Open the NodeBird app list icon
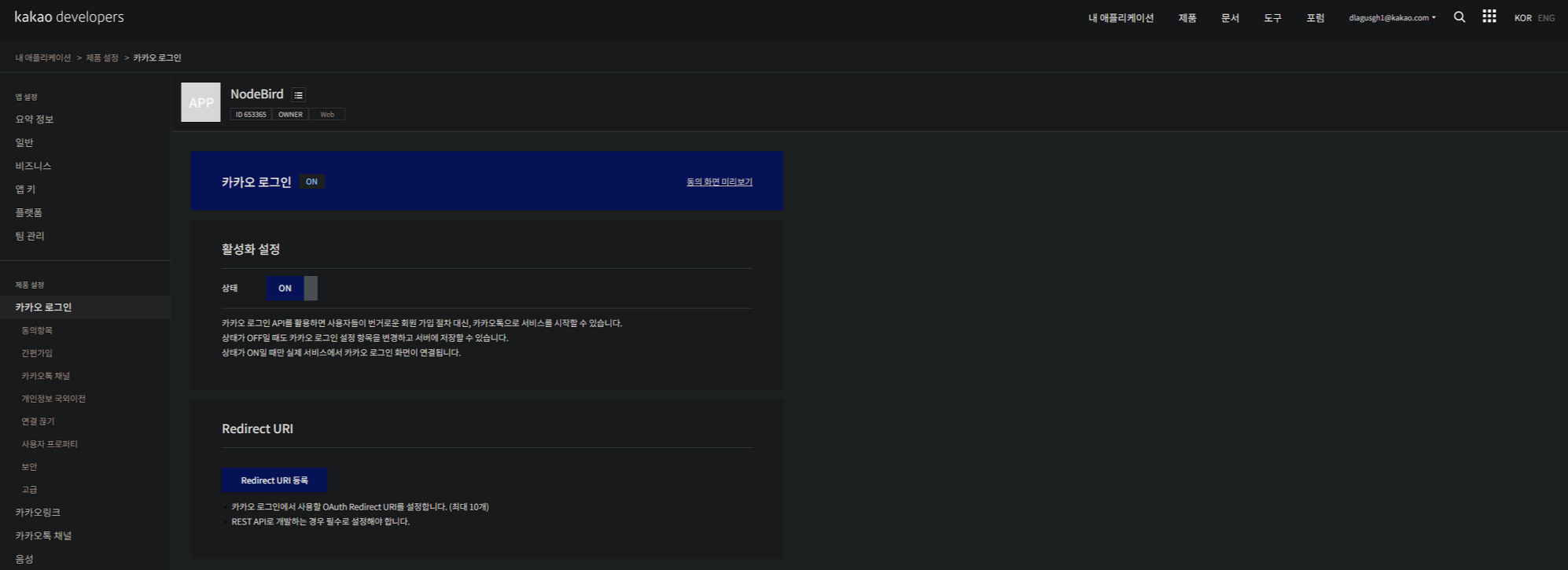This screenshot has height=570, width=1568. point(298,95)
